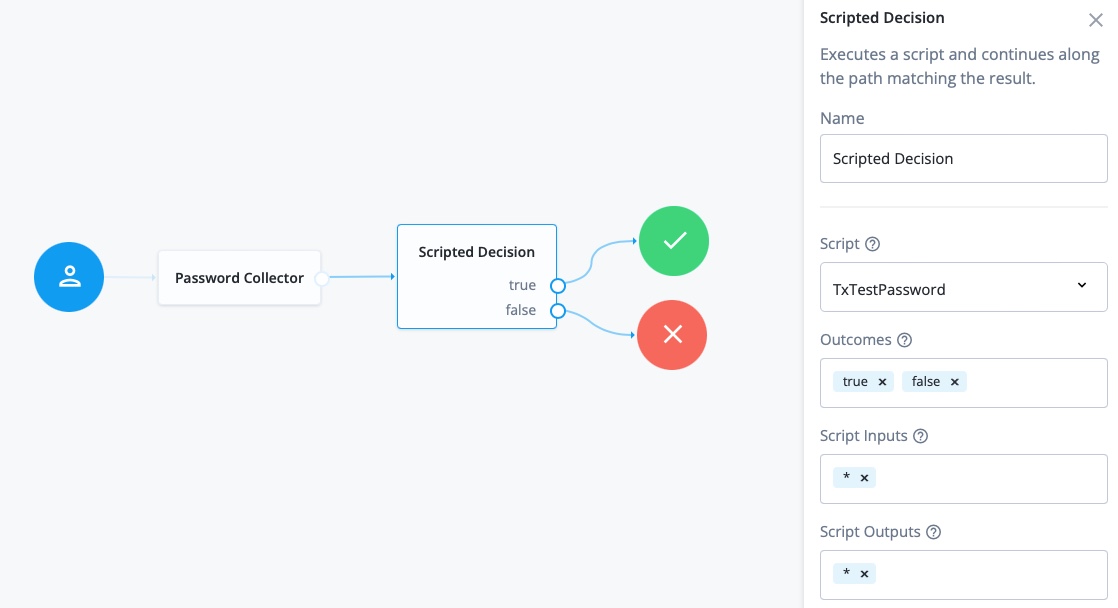Remove the false outcome tag
The height and width of the screenshot is (608, 1118).
pyautogui.click(x=954, y=381)
